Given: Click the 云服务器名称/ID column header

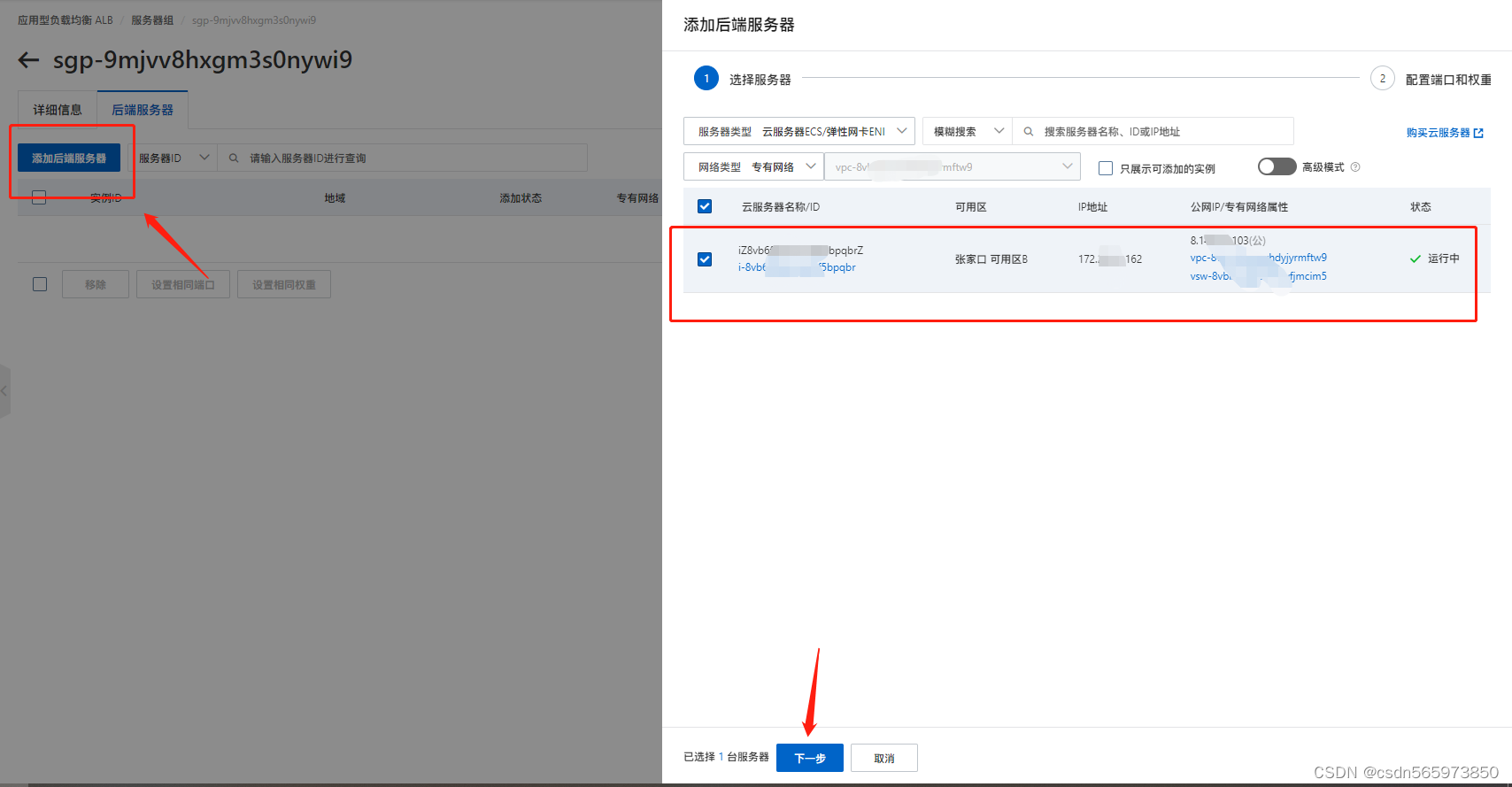Looking at the screenshot, I should (781, 206).
